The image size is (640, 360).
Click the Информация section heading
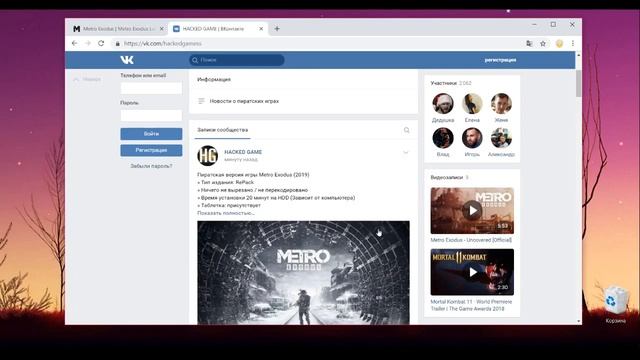pyautogui.click(x=214, y=80)
